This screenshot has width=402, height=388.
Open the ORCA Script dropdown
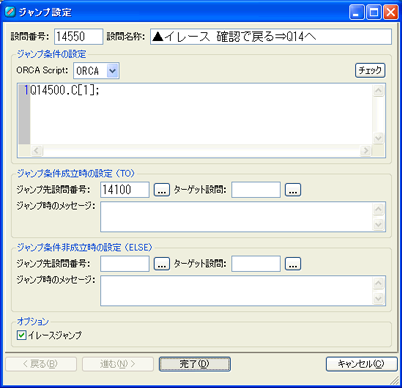coord(113,71)
